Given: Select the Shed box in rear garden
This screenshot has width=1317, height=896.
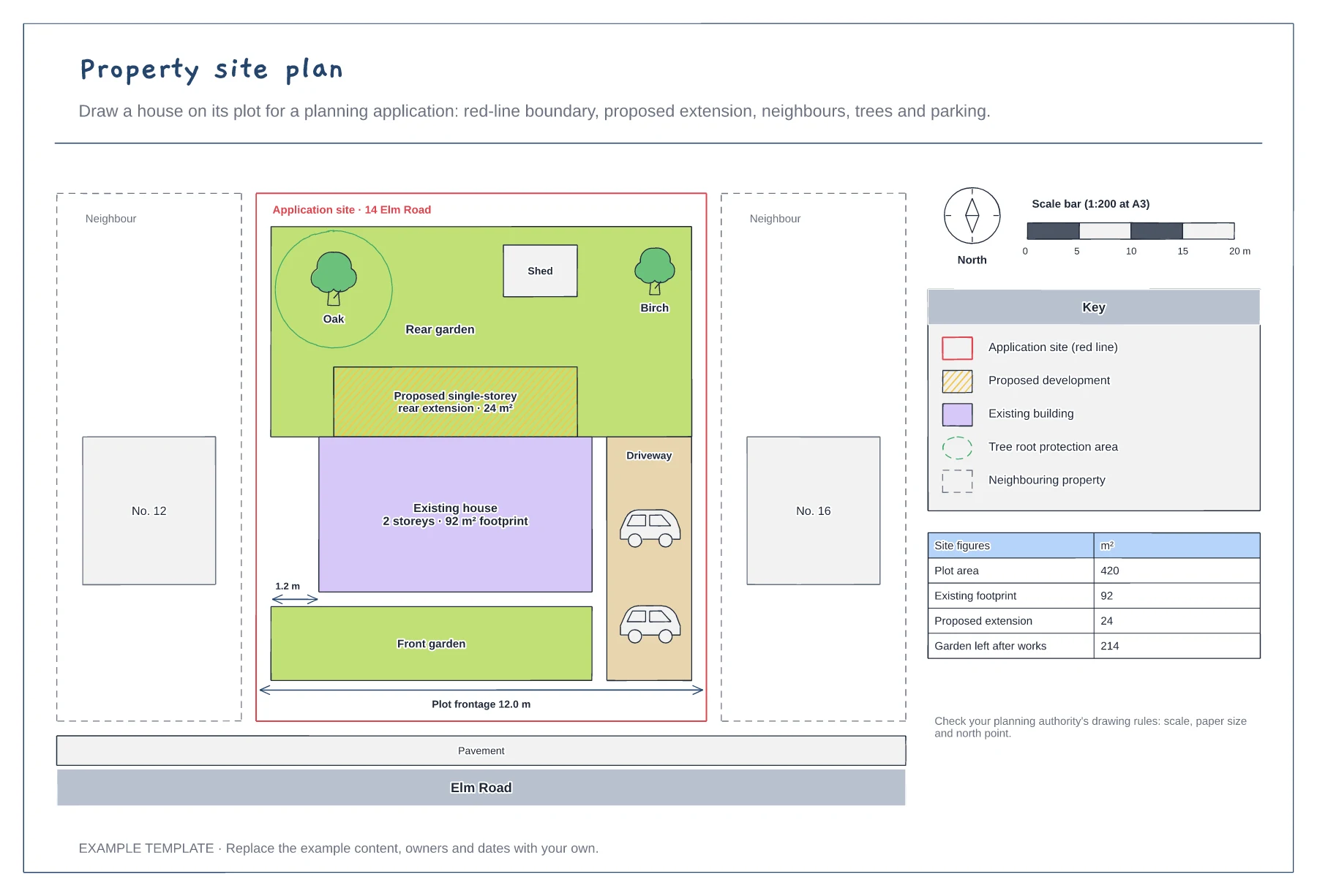Looking at the screenshot, I should pyautogui.click(x=540, y=271).
